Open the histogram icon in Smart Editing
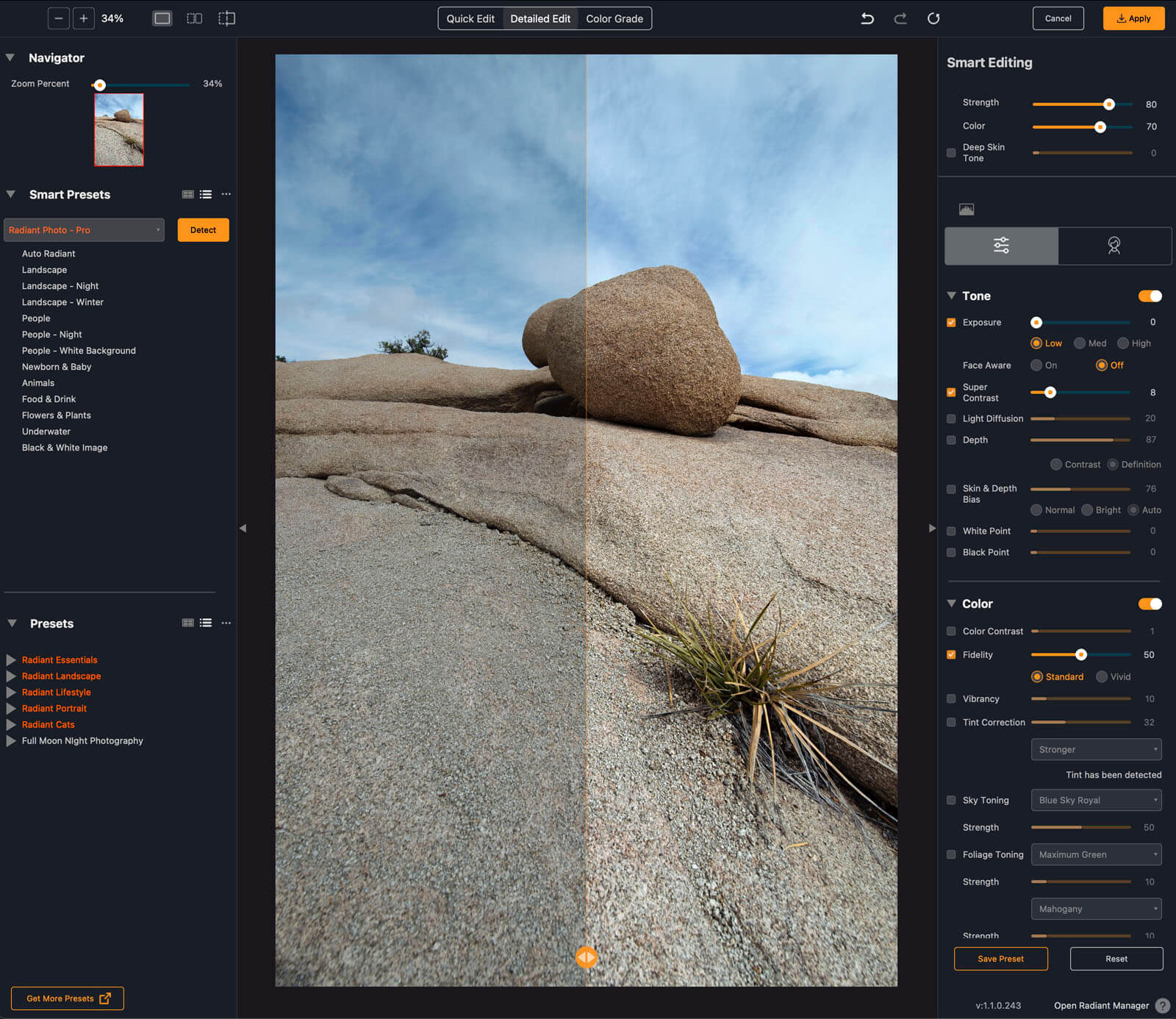Viewport: 1176px width, 1019px height. tap(967, 210)
